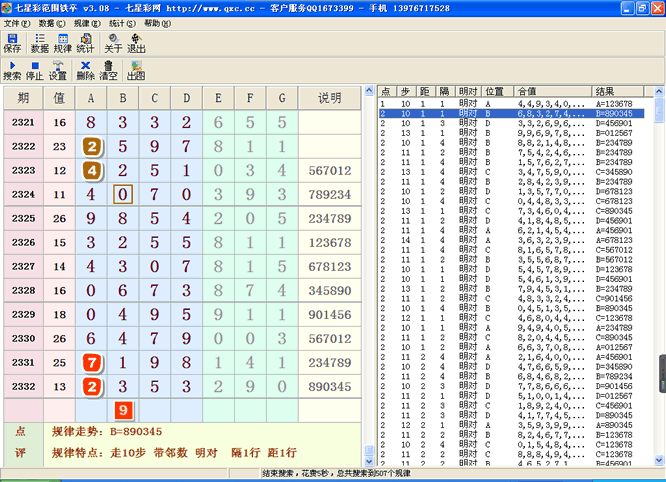The image size is (666, 482).
Task: Click the 期 column header
Action: (x=23, y=98)
